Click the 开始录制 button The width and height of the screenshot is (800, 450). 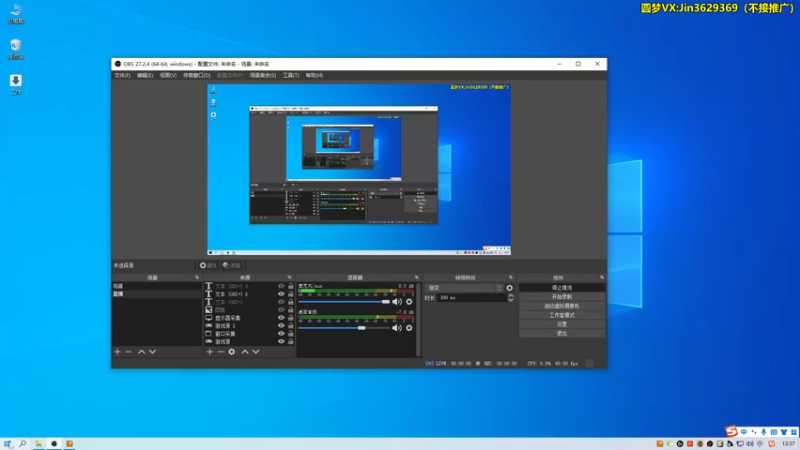click(x=562, y=297)
